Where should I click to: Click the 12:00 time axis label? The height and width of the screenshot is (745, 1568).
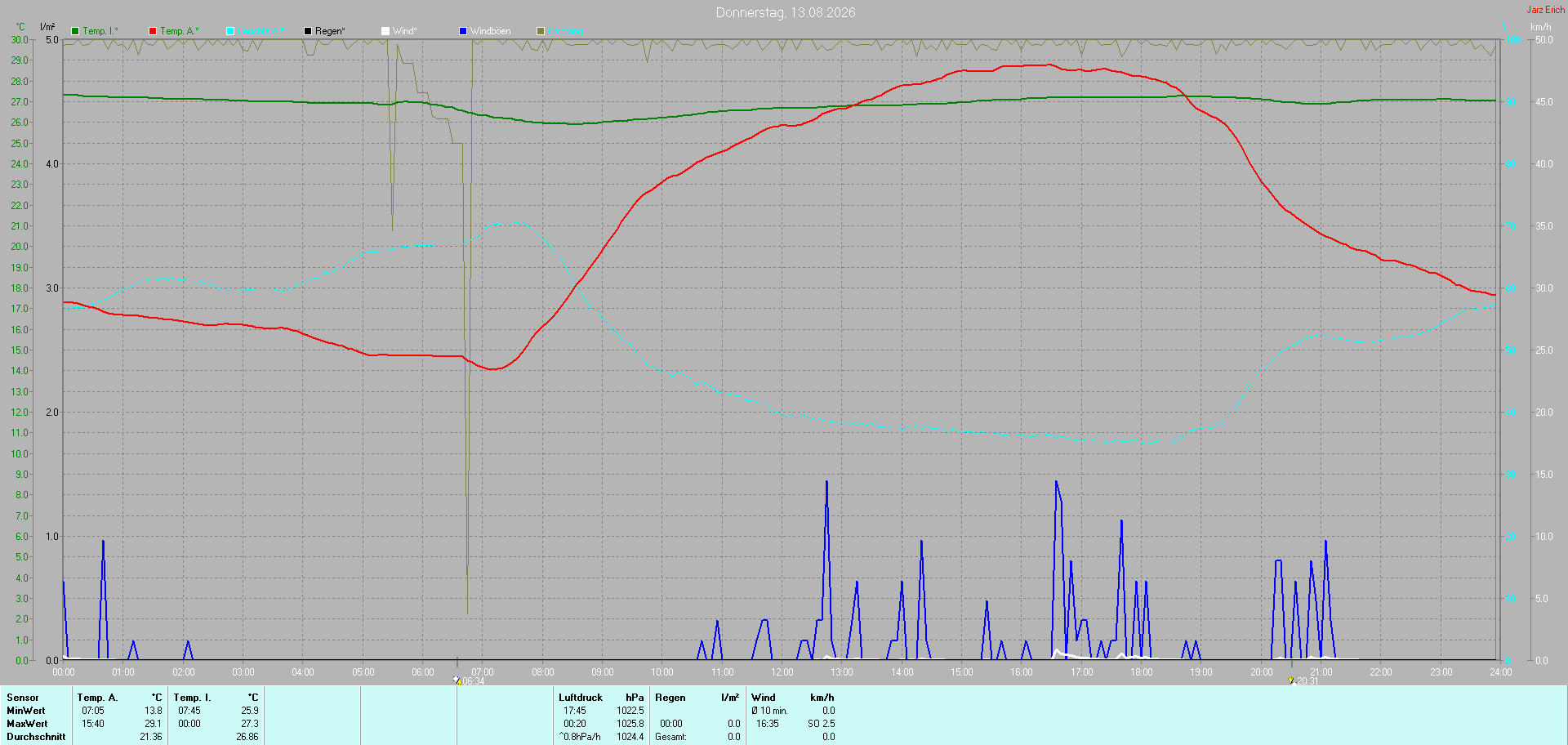click(x=782, y=672)
